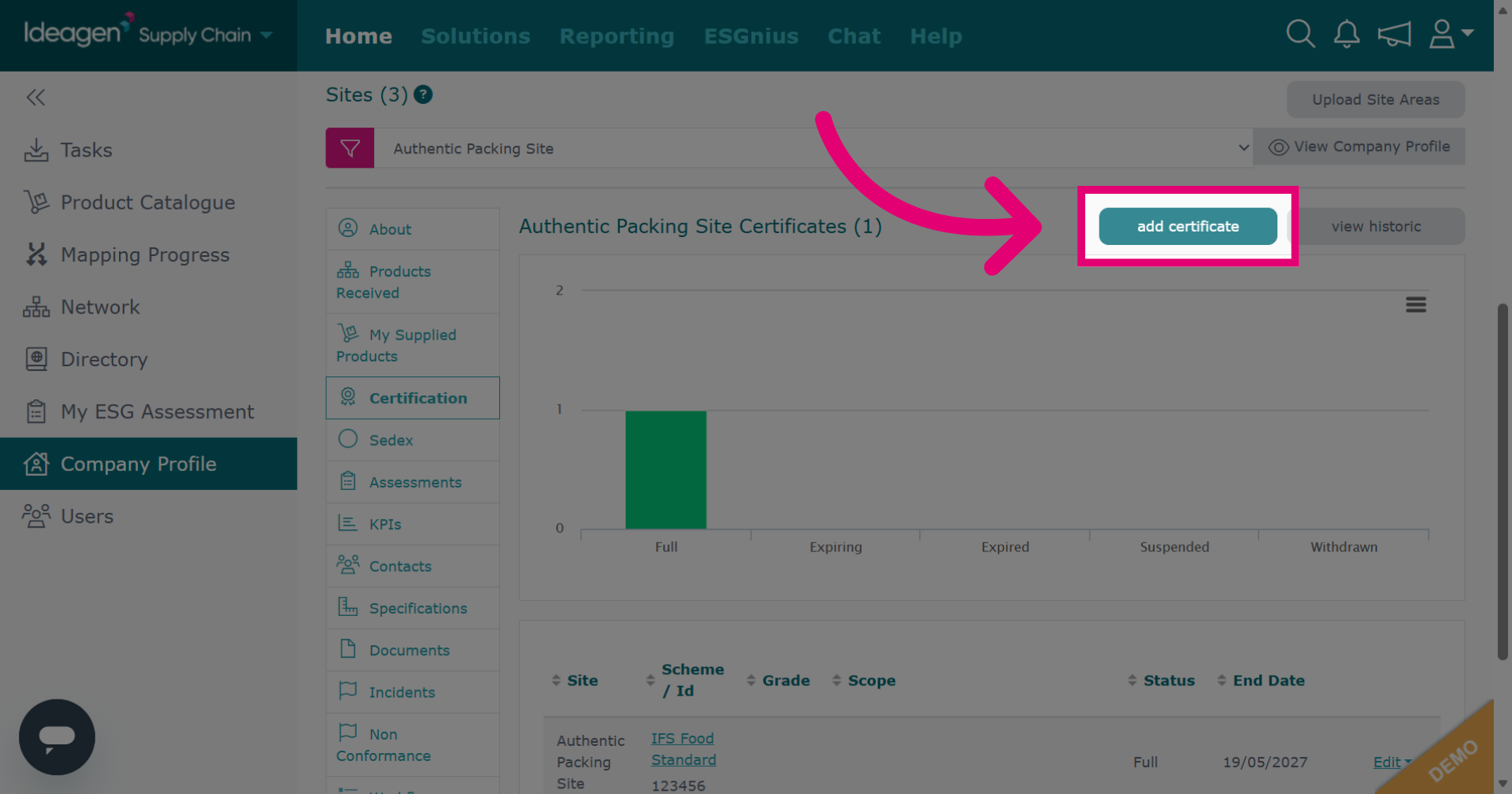Click the Upload Site Areas button

pos(1376,99)
